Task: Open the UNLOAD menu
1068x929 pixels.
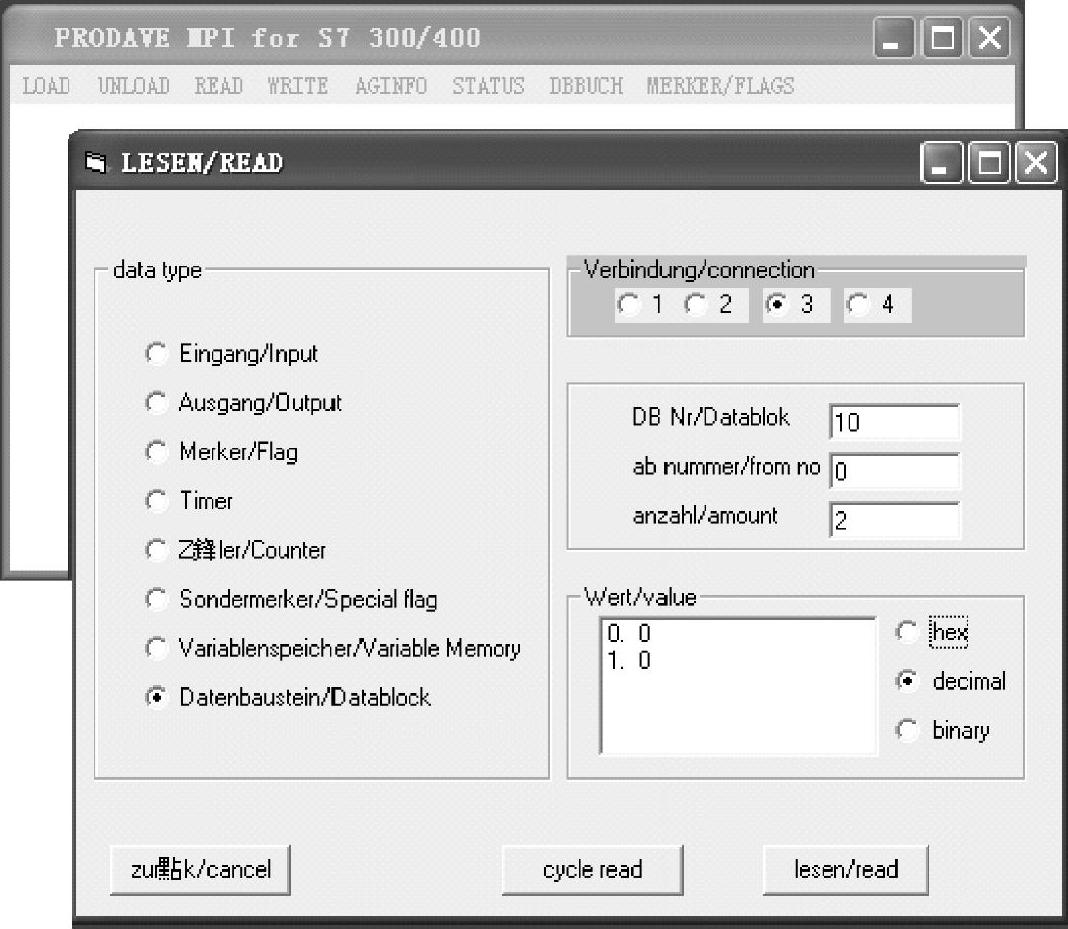Action: click(x=134, y=86)
